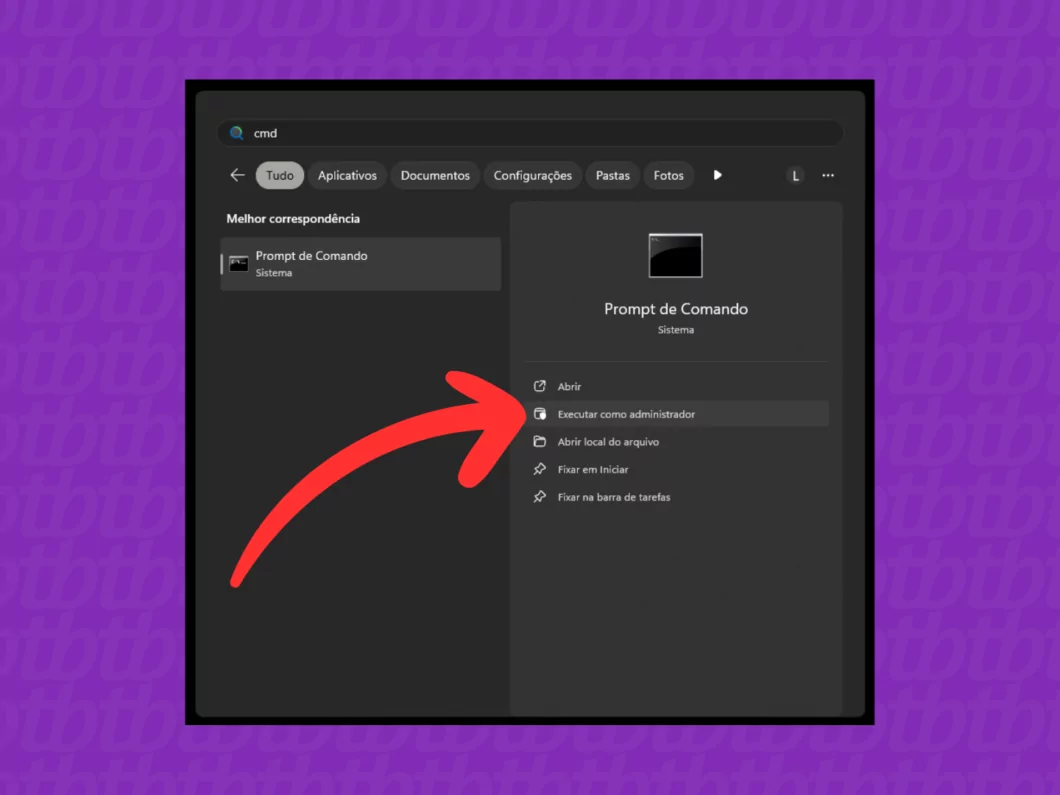Show more filters with the play arrow
Screen dimensions: 1060x795
click(717, 175)
